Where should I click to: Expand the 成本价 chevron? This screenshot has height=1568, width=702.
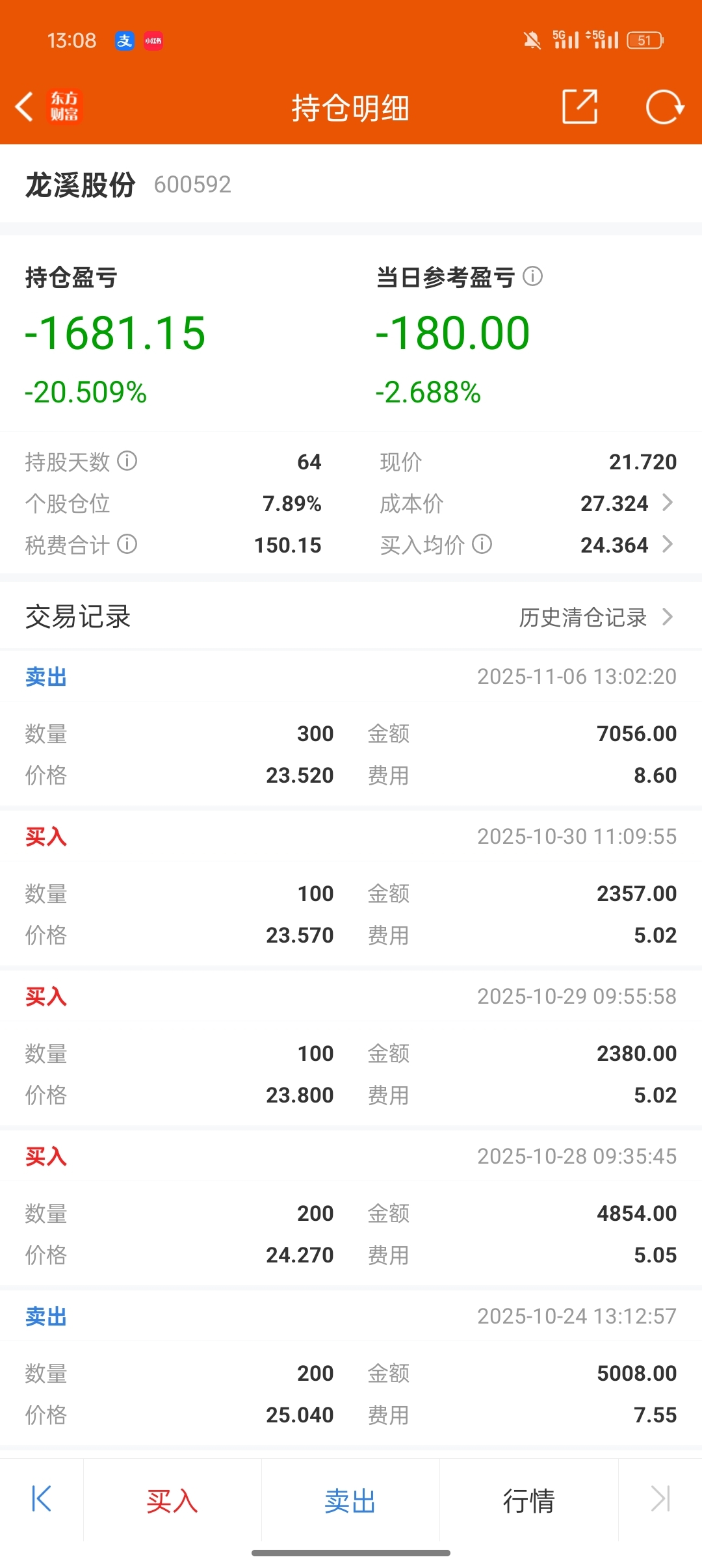(667, 503)
